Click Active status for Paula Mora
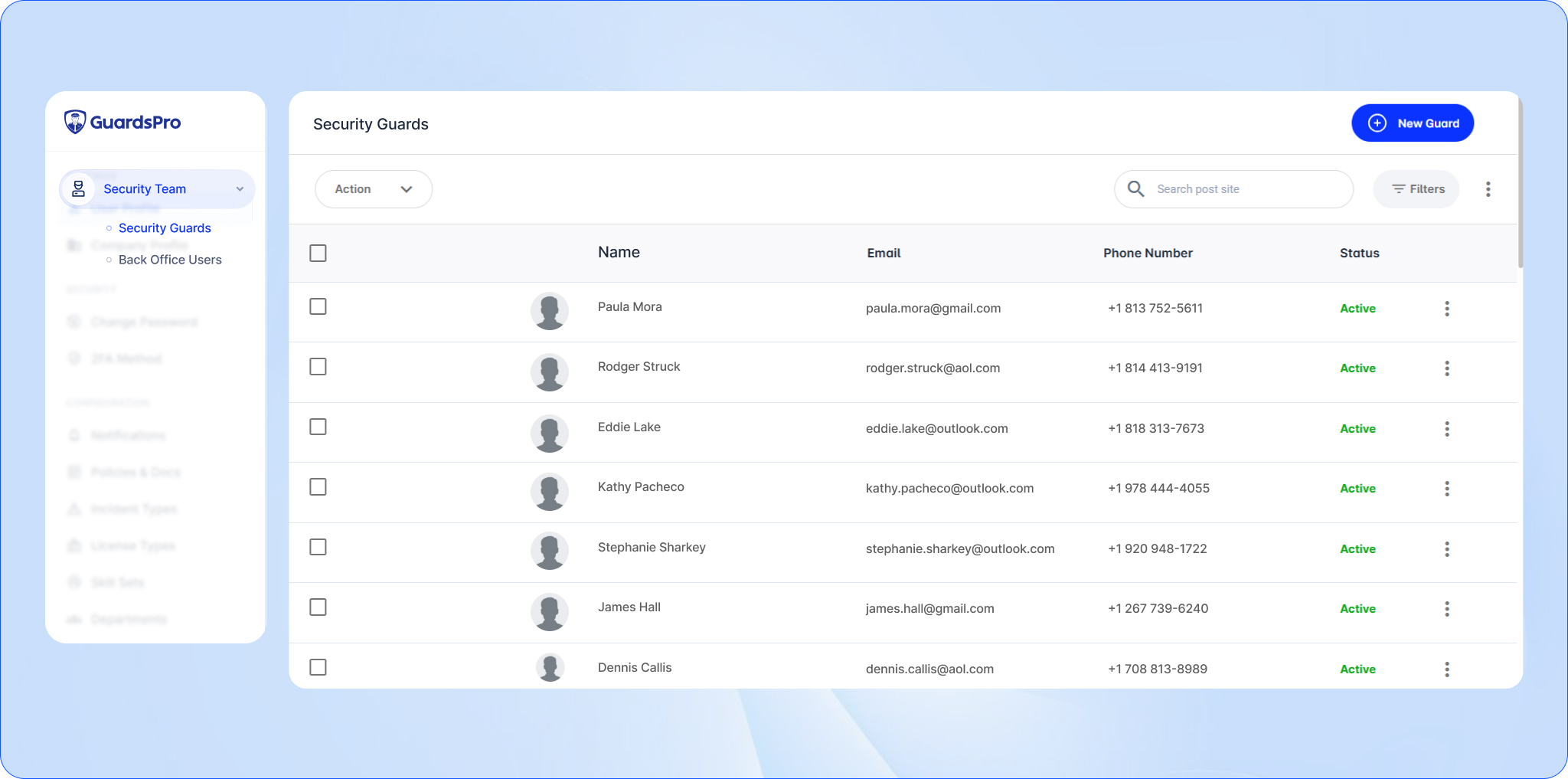This screenshot has height=779, width=1568. click(x=1357, y=309)
